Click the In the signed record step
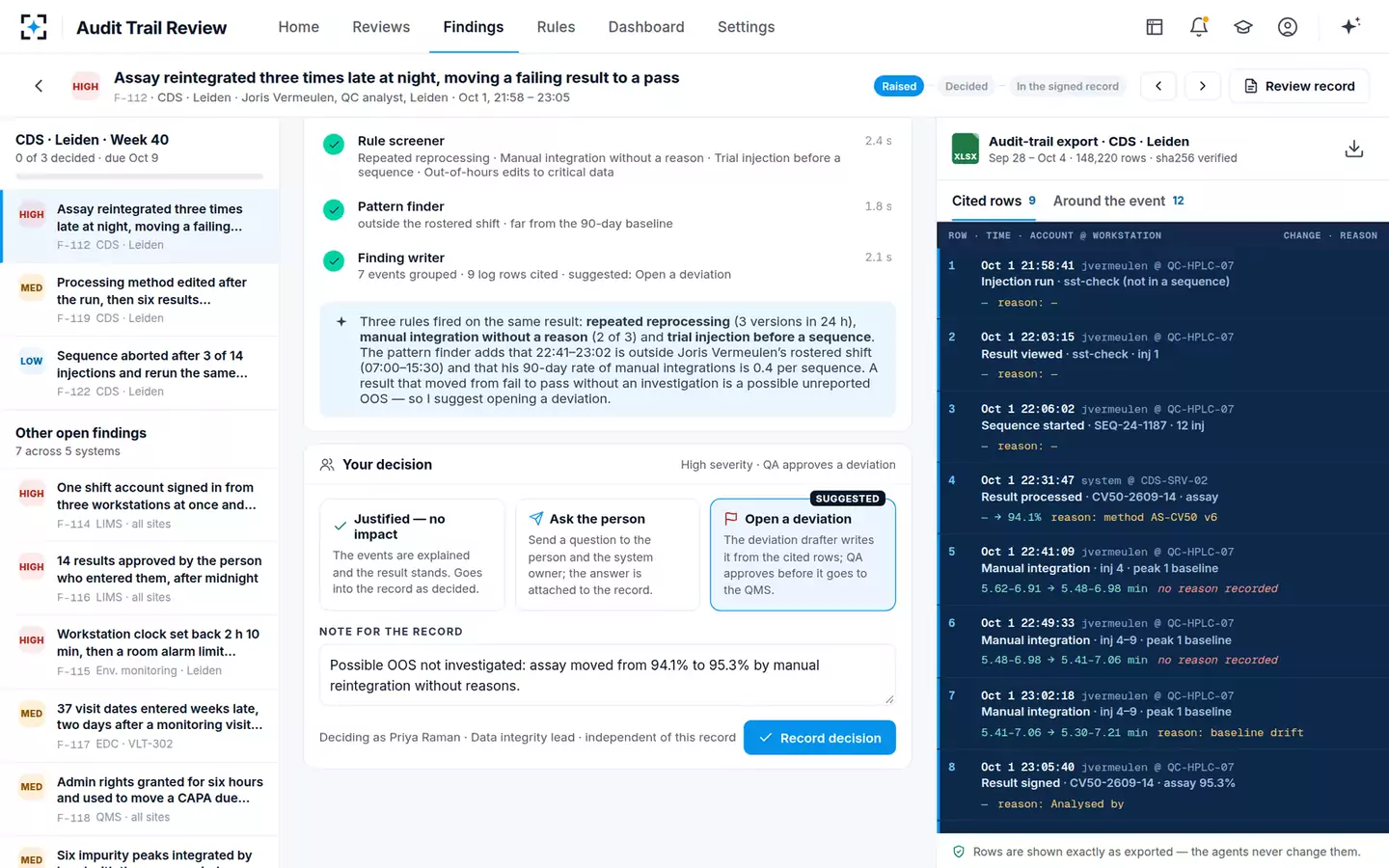1389x868 pixels. pos(1067,86)
